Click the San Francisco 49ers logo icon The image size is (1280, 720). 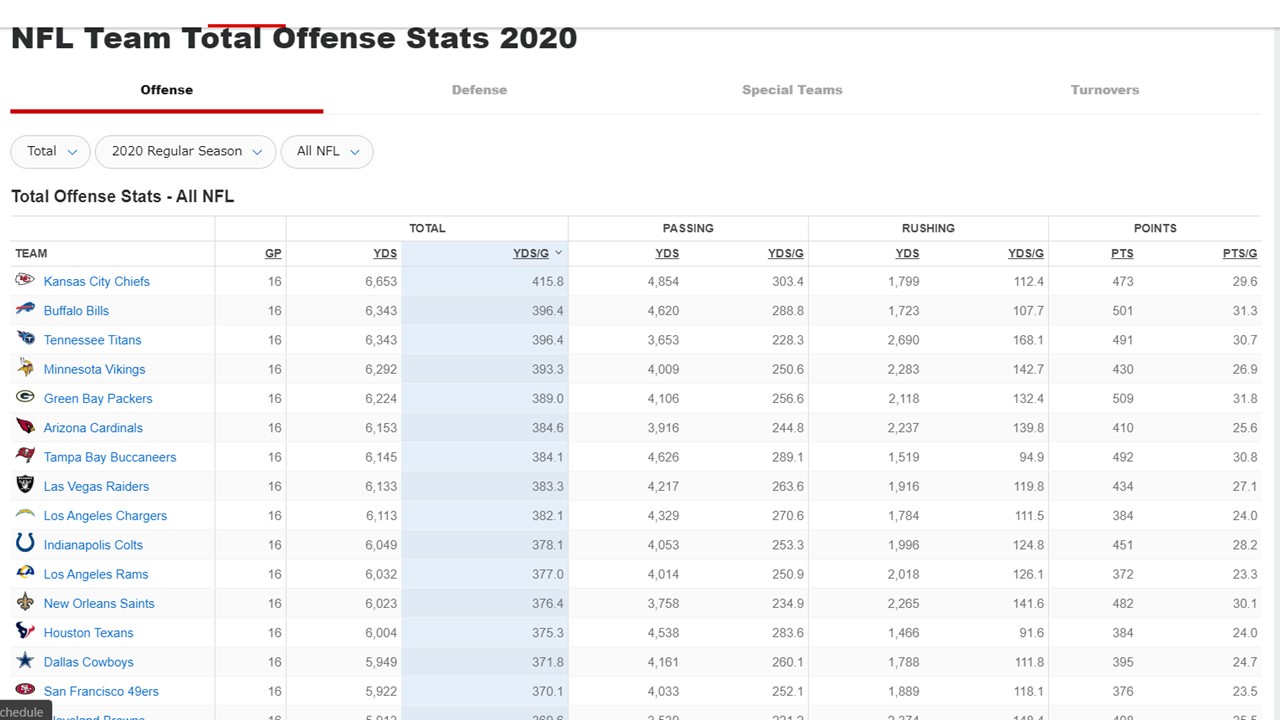(x=25, y=690)
